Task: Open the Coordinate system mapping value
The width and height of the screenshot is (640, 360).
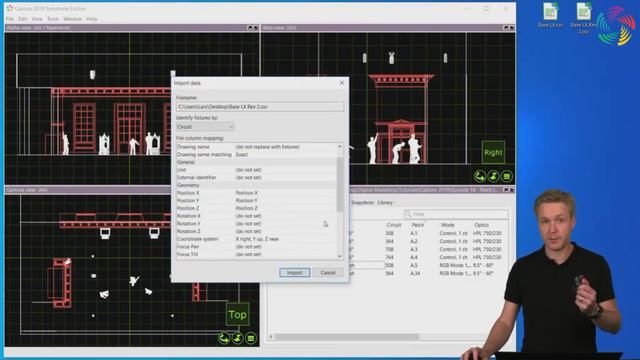Action: (x=257, y=239)
